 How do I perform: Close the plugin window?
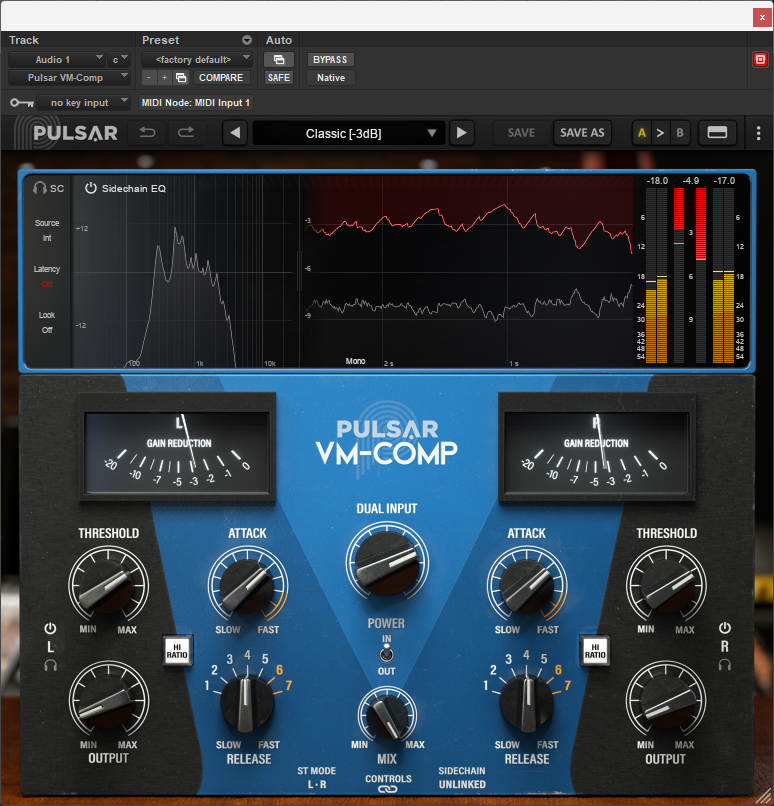coord(762,17)
